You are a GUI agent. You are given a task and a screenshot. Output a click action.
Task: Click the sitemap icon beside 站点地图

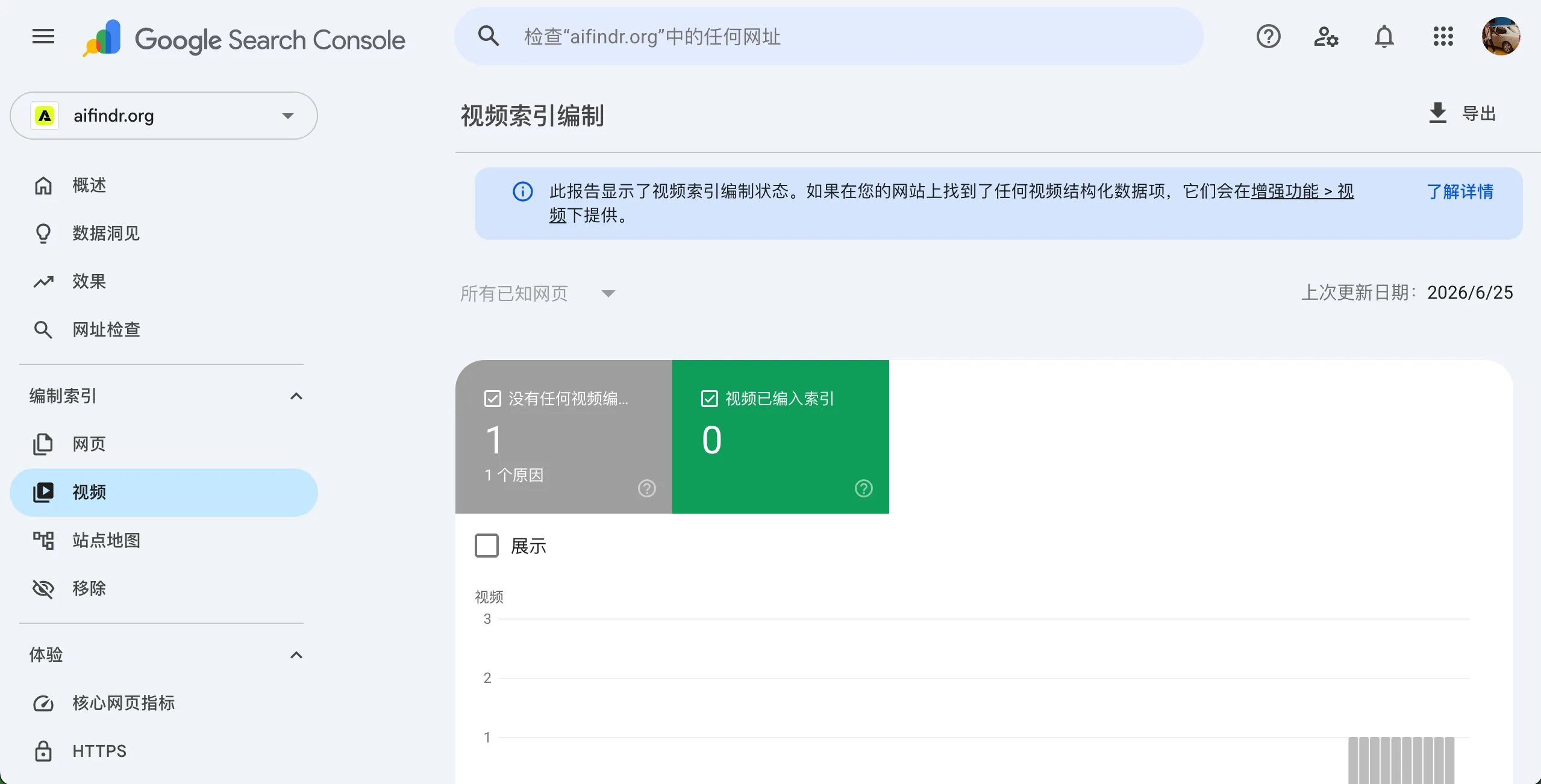pos(43,541)
